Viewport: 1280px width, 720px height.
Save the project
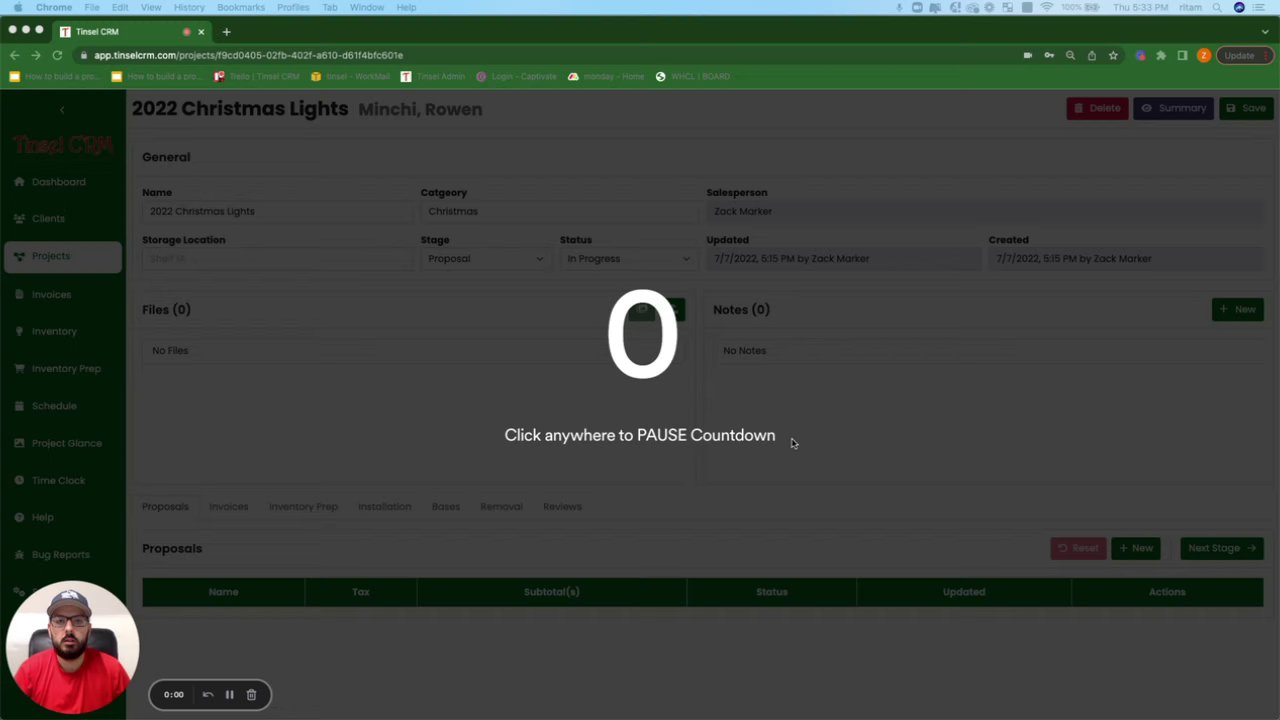[1245, 108]
